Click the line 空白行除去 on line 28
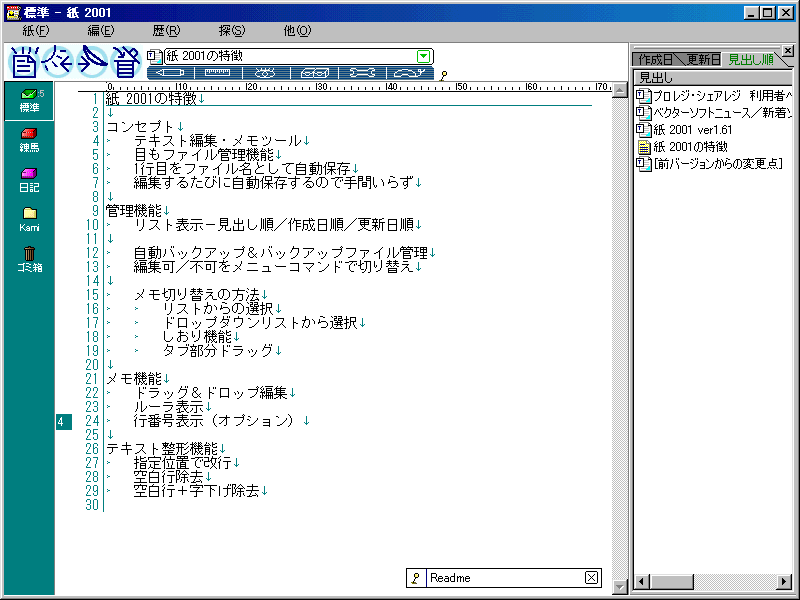This screenshot has height=600, width=800. click(x=169, y=477)
